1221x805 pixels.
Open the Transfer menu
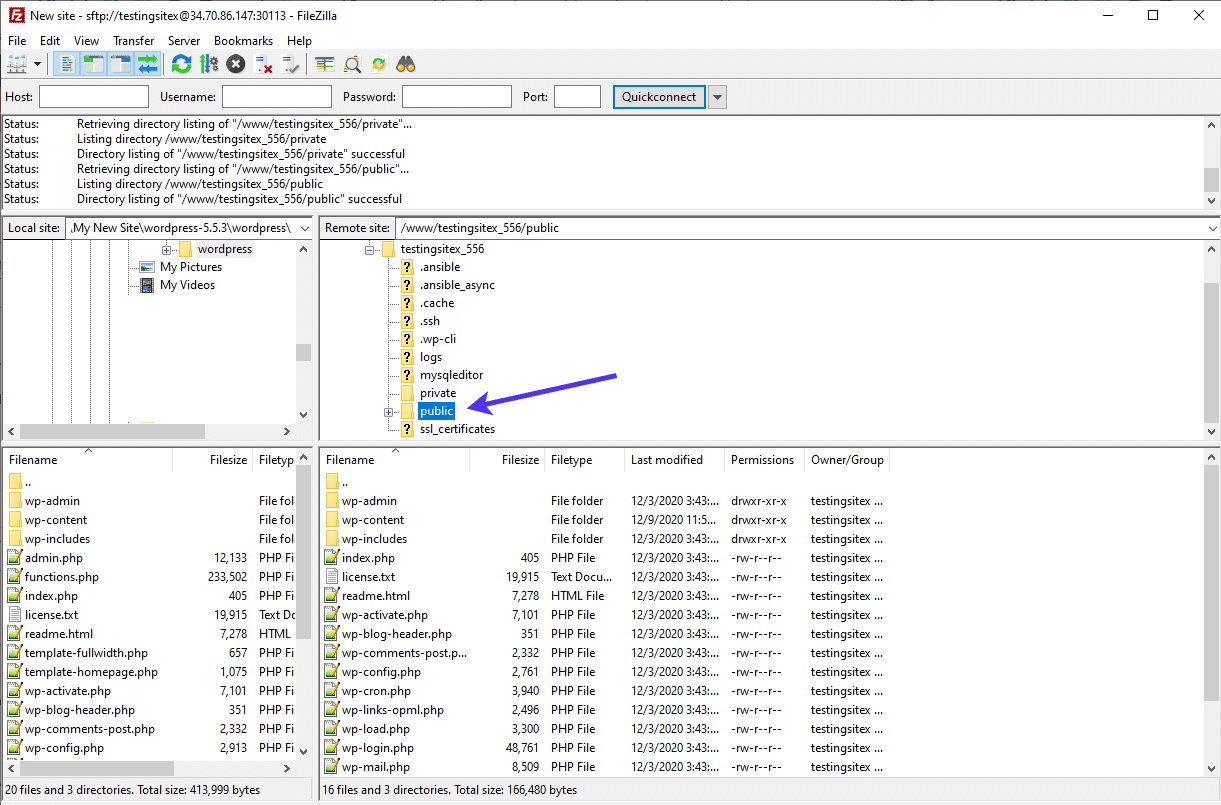133,40
